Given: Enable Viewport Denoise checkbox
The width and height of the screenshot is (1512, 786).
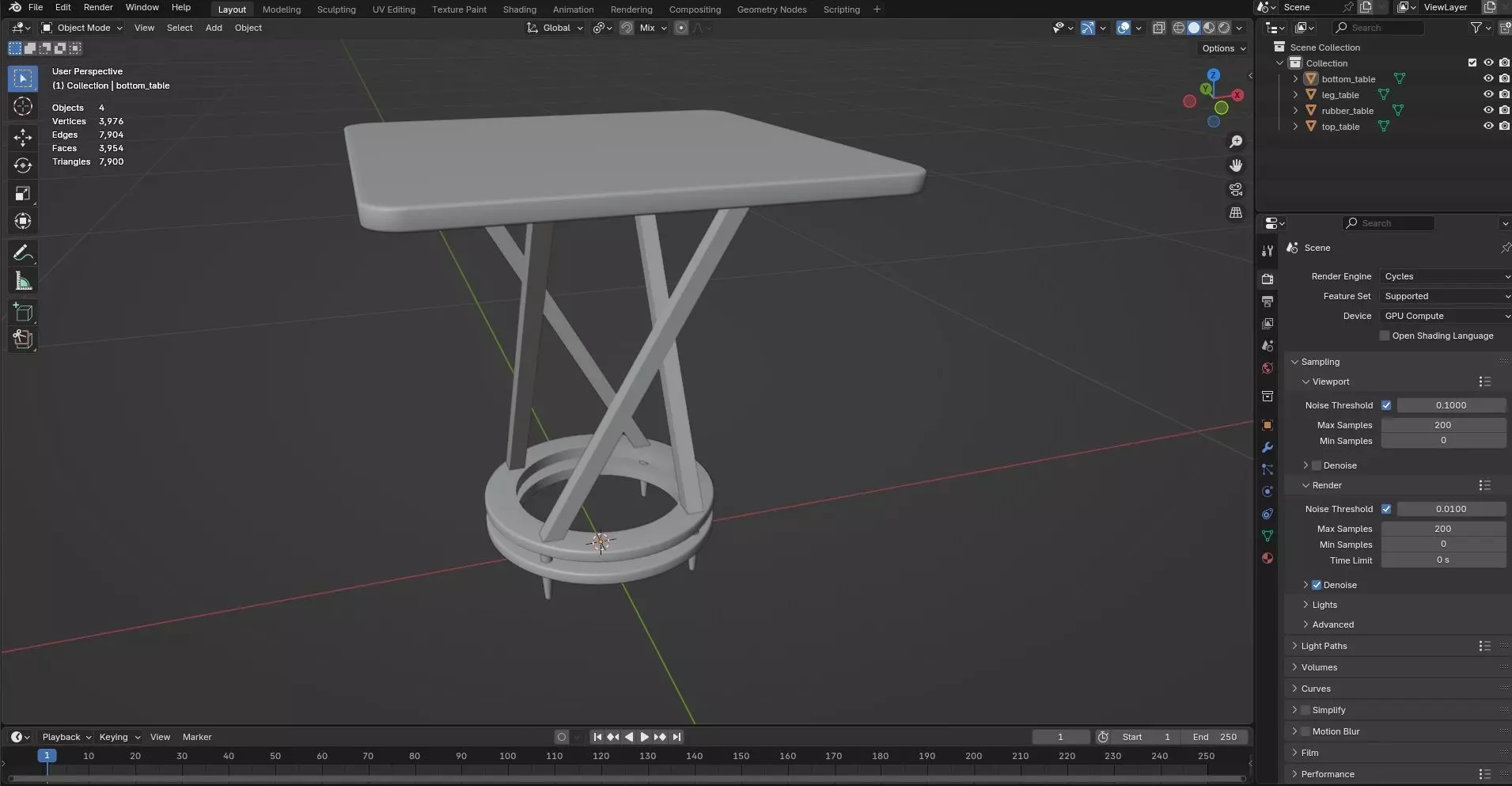Looking at the screenshot, I should (1317, 465).
